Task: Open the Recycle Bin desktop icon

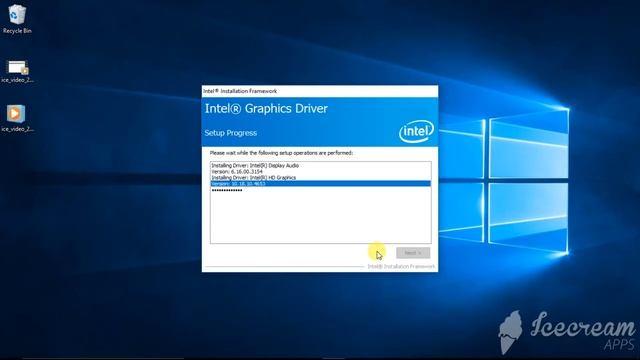Action: click(x=17, y=19)
